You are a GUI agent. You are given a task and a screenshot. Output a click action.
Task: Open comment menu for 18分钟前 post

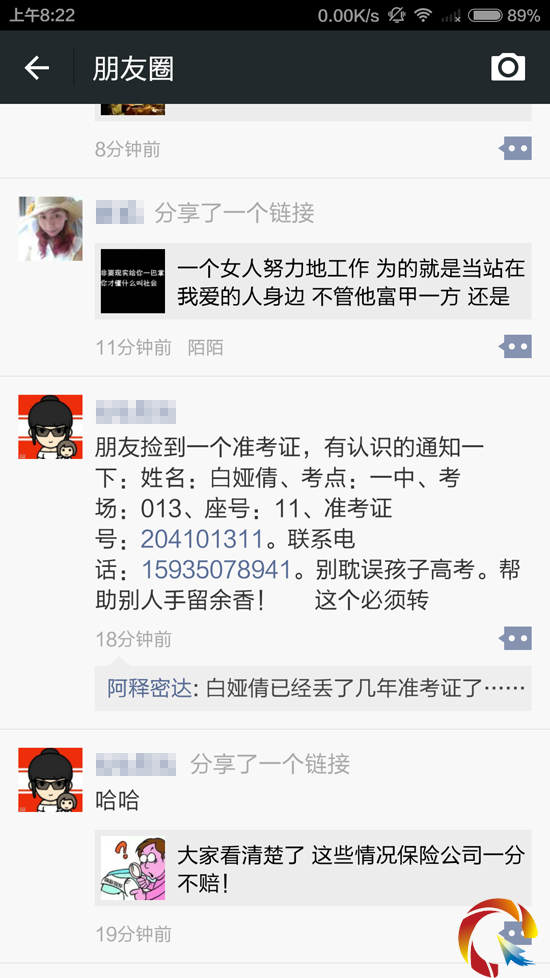[515, 638]
